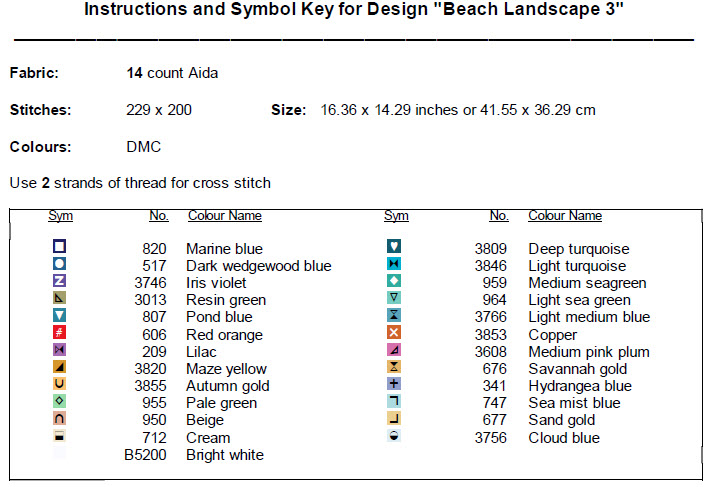Select the Hydrangea blue plus symbol
This screenshot has width=712, height=487.
coord(395,385)
